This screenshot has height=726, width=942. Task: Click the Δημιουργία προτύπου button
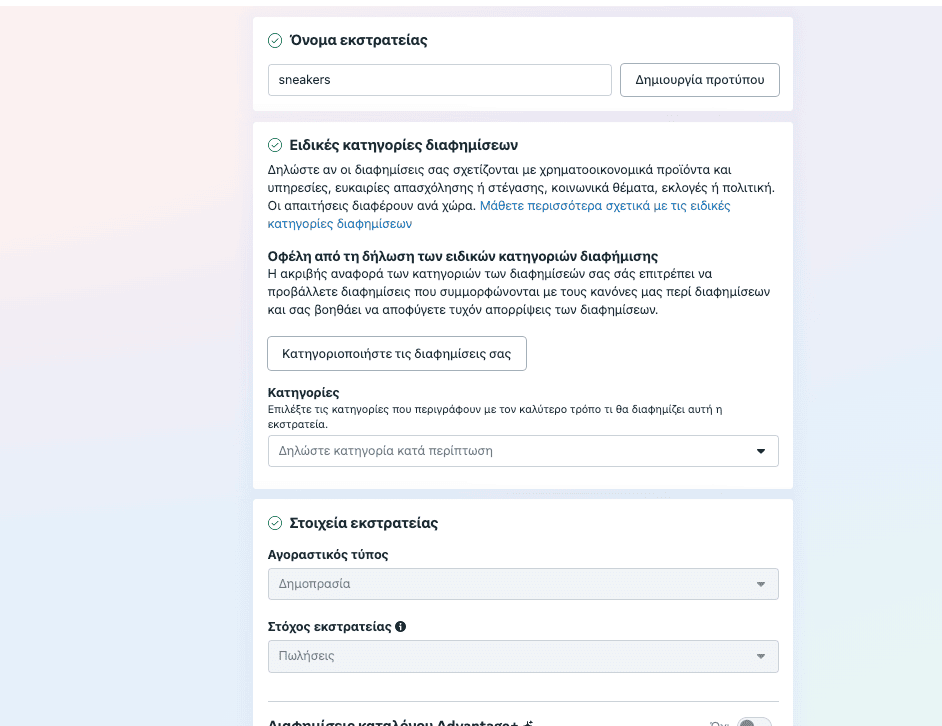(700, 80)
